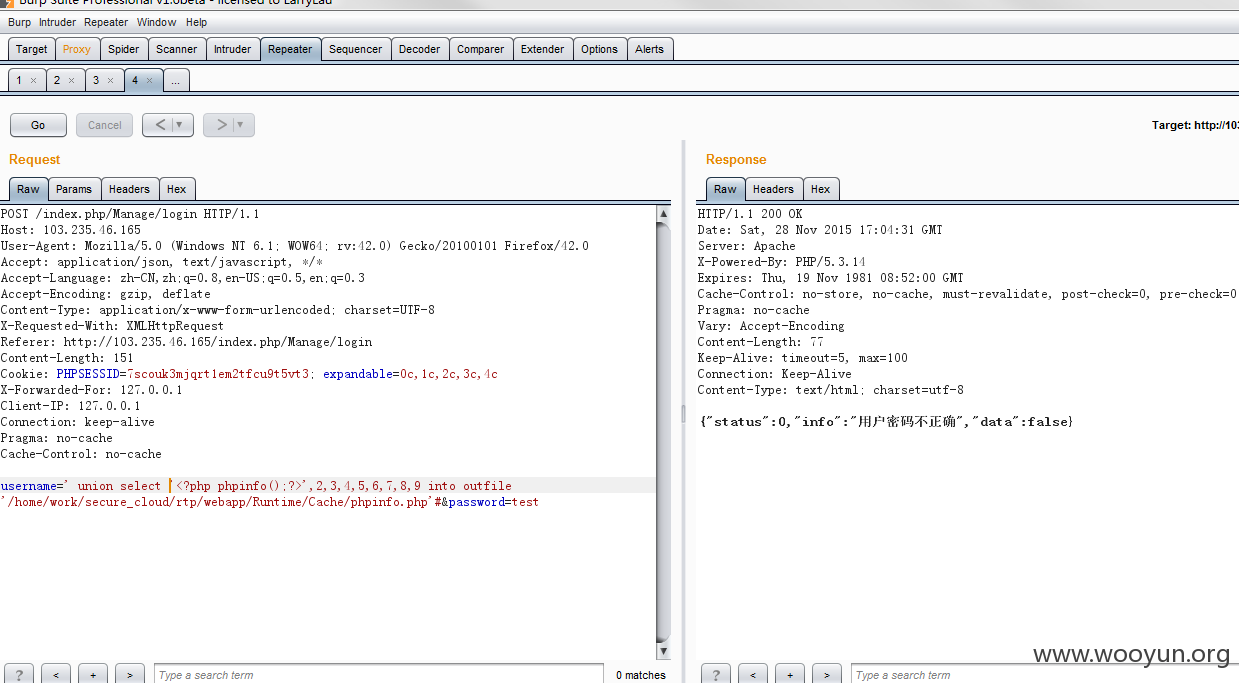1239x683 pixels.
Task: Jump to next match in request search
Action: [130, 675]
